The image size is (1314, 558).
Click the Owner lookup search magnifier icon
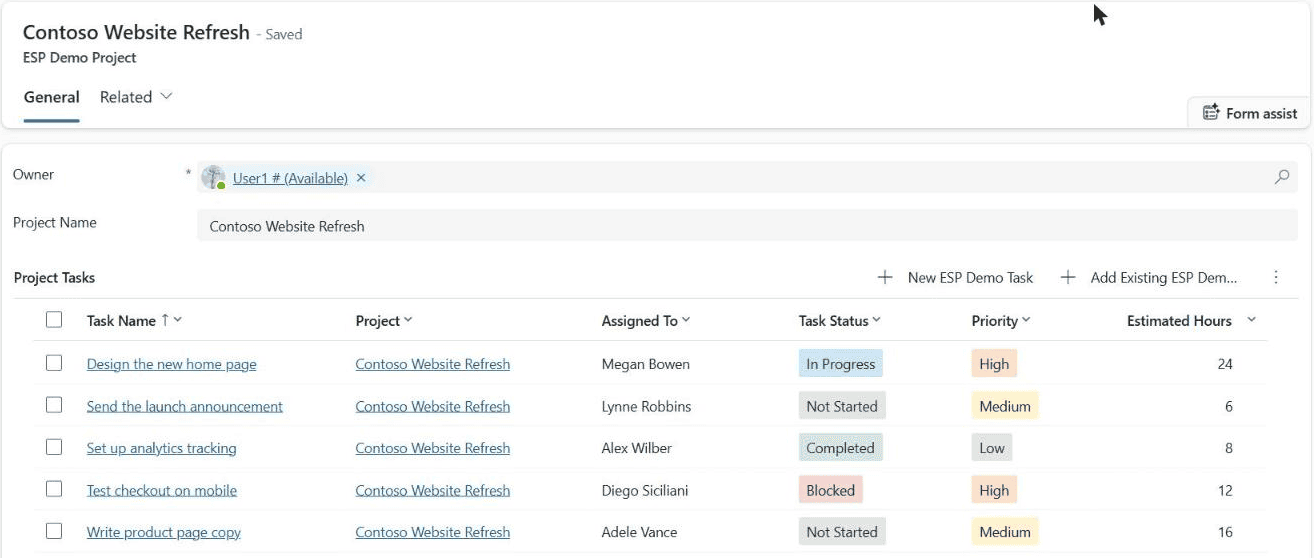pos(1282,177)
